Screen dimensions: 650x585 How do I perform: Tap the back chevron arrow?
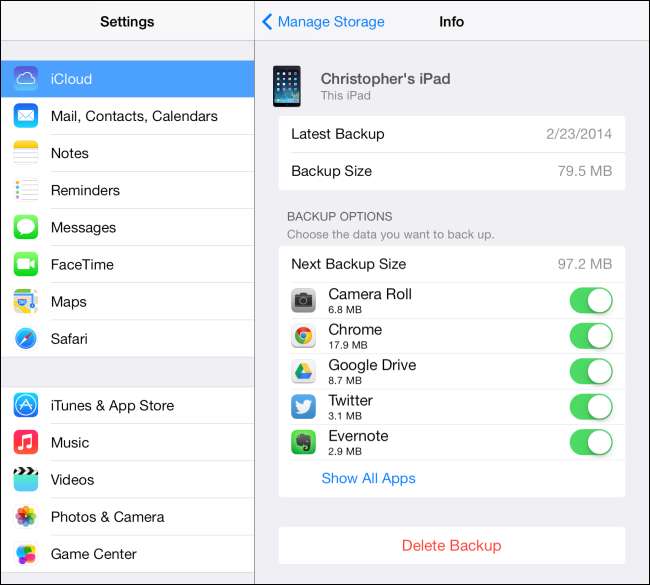(267, 22)
